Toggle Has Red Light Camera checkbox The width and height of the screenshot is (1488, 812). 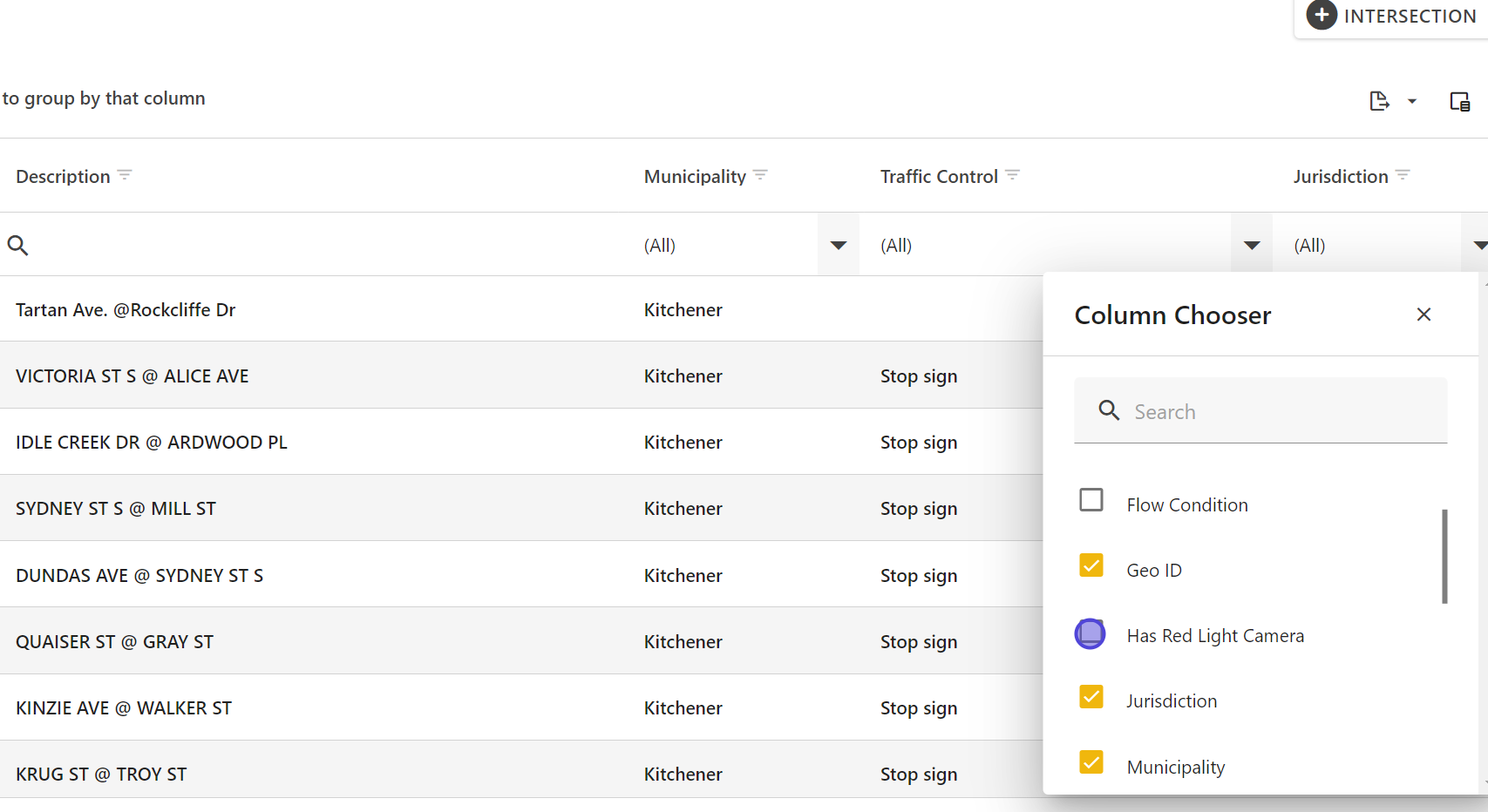(1091, 633)
